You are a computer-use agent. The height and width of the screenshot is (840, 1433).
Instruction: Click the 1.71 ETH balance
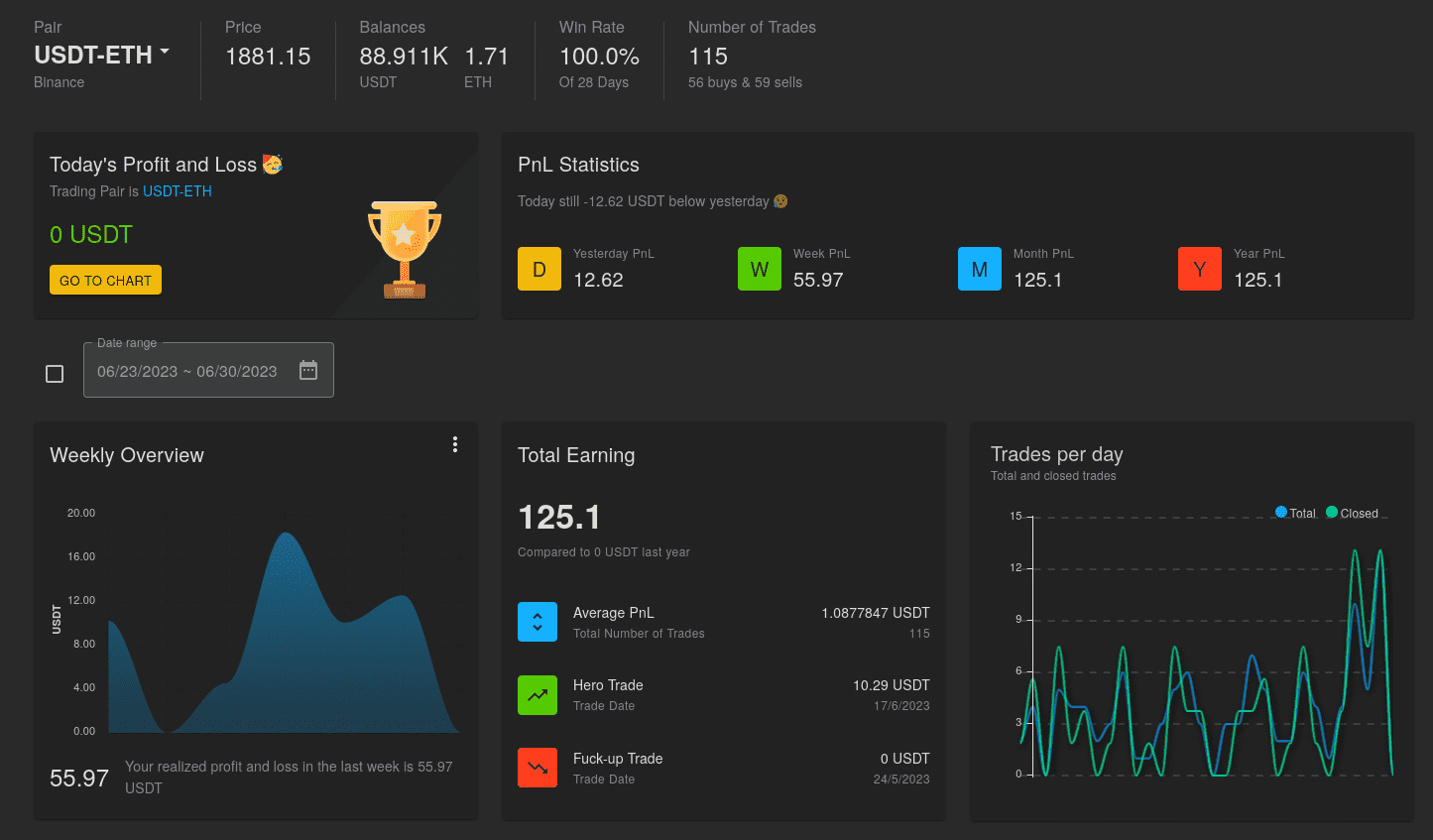487,57
